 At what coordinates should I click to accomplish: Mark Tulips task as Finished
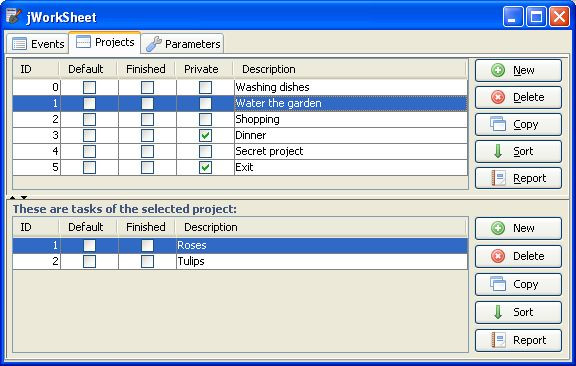[147, 261]
